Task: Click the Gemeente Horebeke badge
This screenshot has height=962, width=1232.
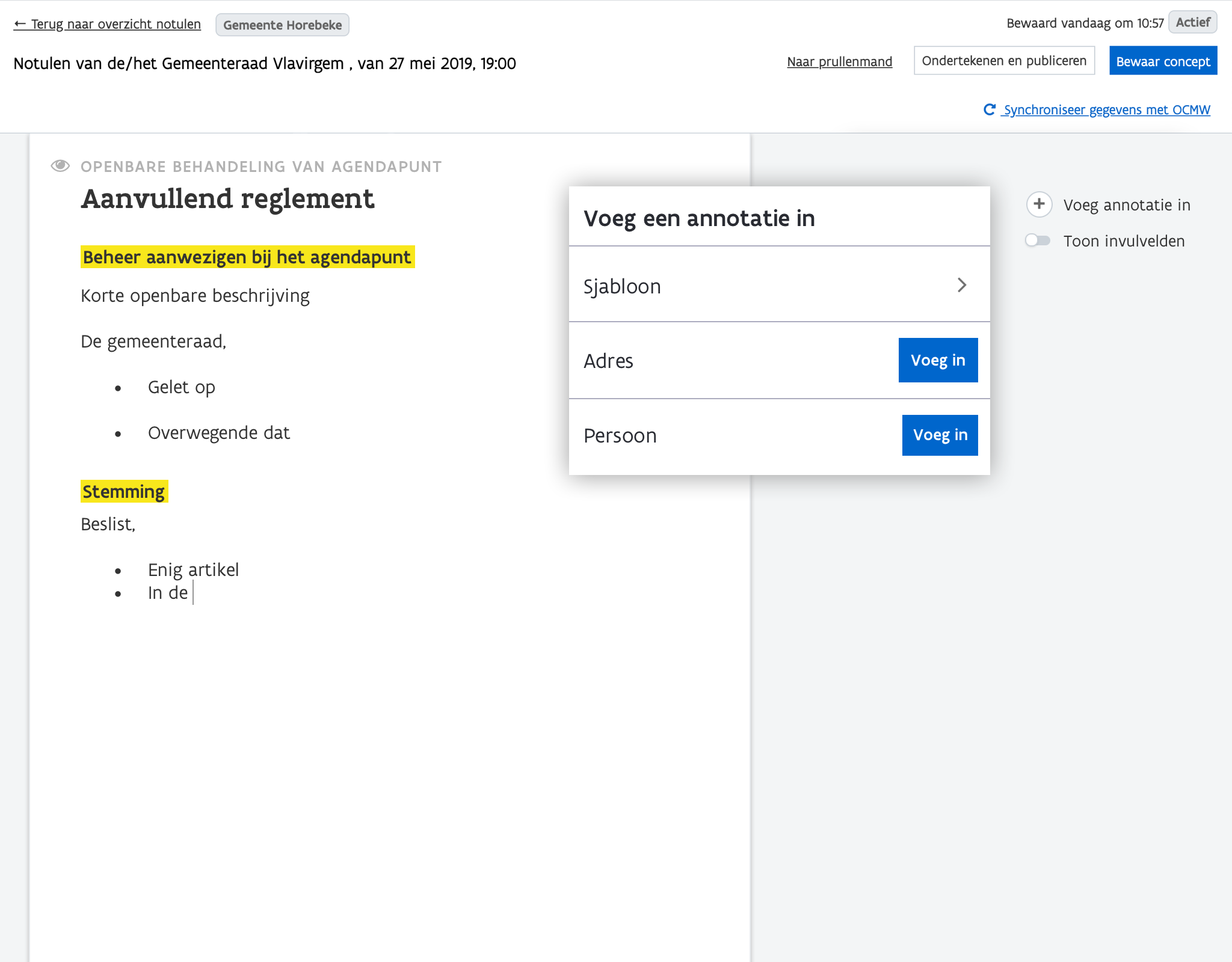Action: pyautogui.click(x=282, y=25)
